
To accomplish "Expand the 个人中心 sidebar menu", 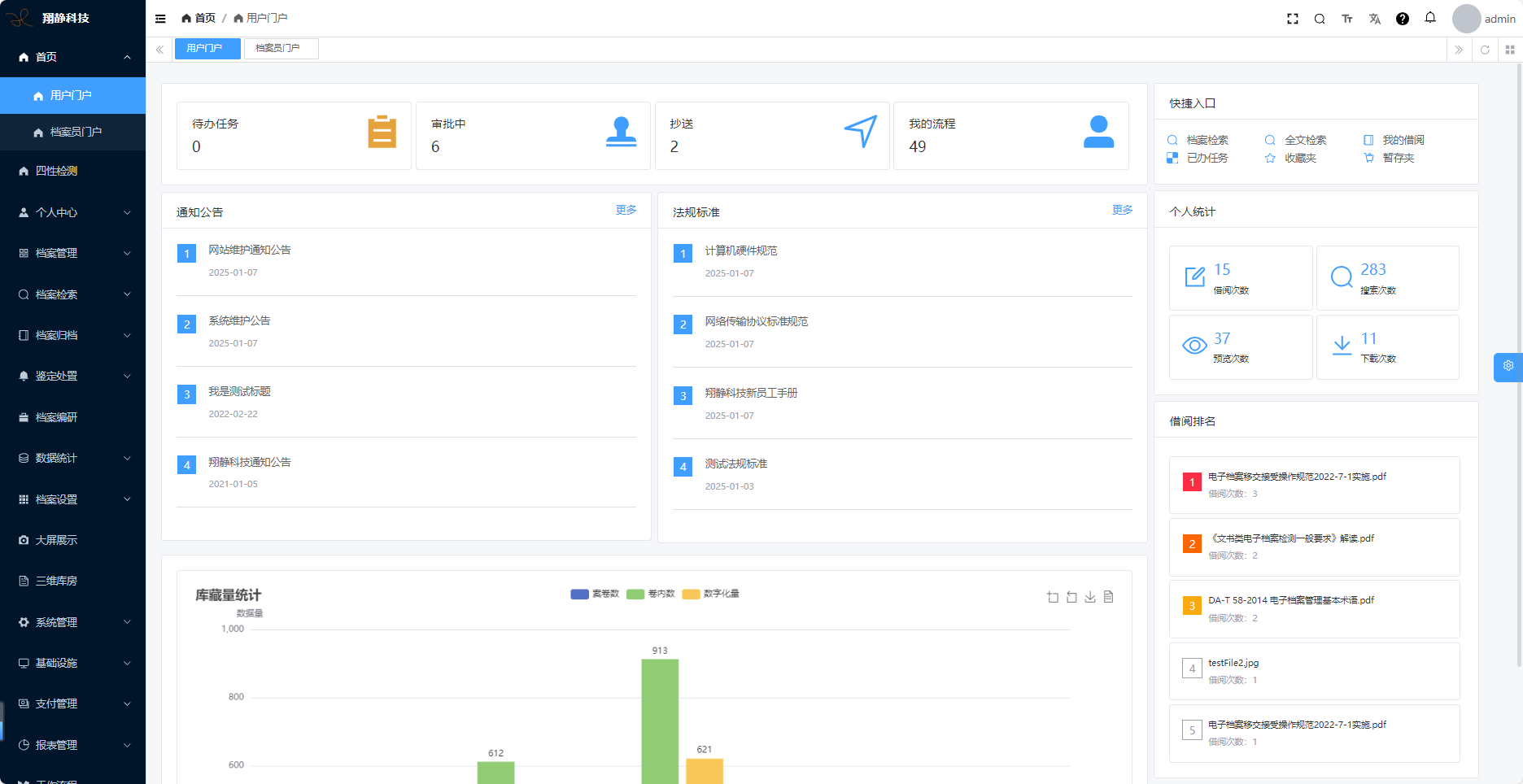I will pos(73,212).
